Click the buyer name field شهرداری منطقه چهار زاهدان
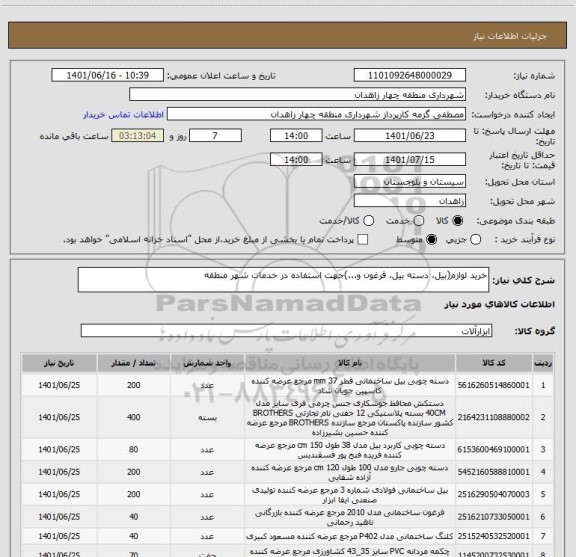 point(298,95)
